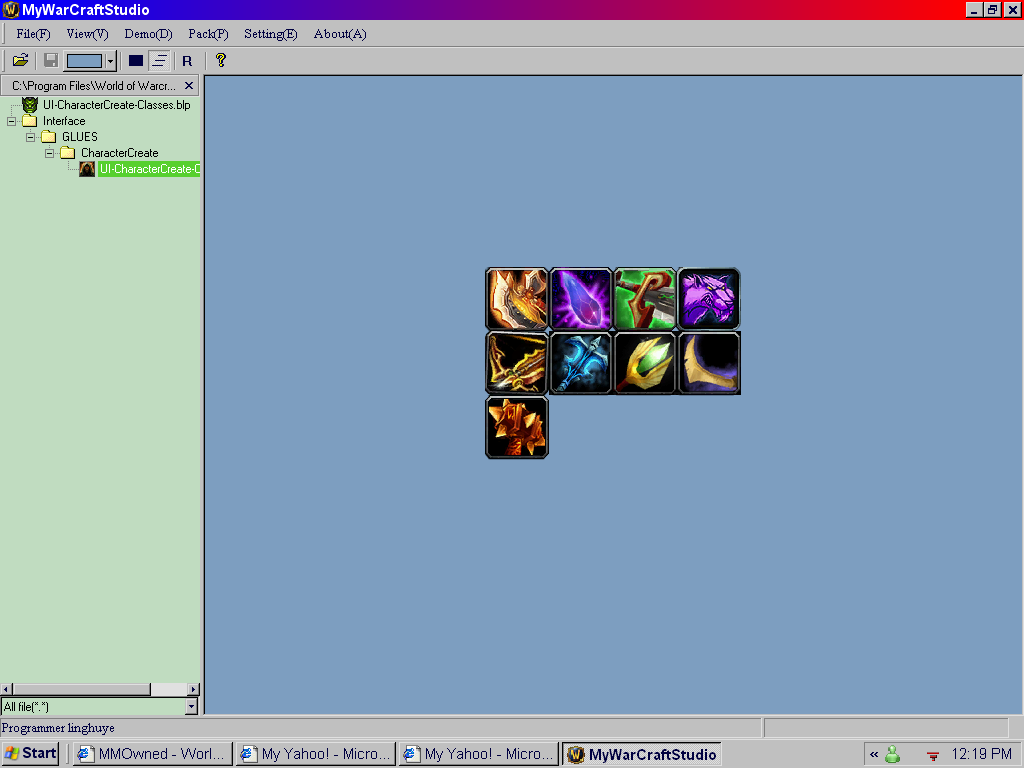1024x768 pixels.
Task: Select the Priest green-gem staff class icon
Action: (645, 363)
